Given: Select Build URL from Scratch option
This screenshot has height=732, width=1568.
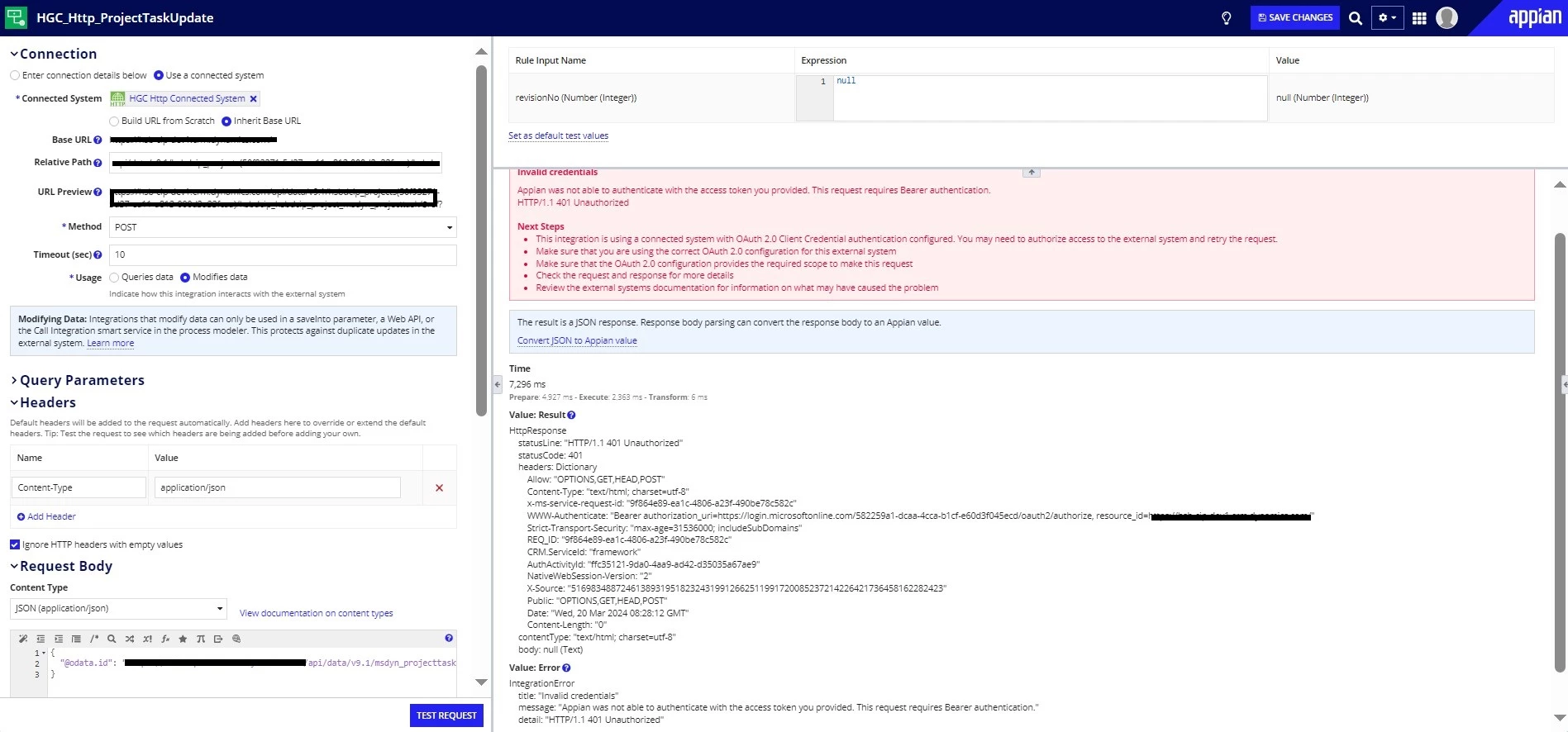Looking at the screenshot, I should point(114,121).
